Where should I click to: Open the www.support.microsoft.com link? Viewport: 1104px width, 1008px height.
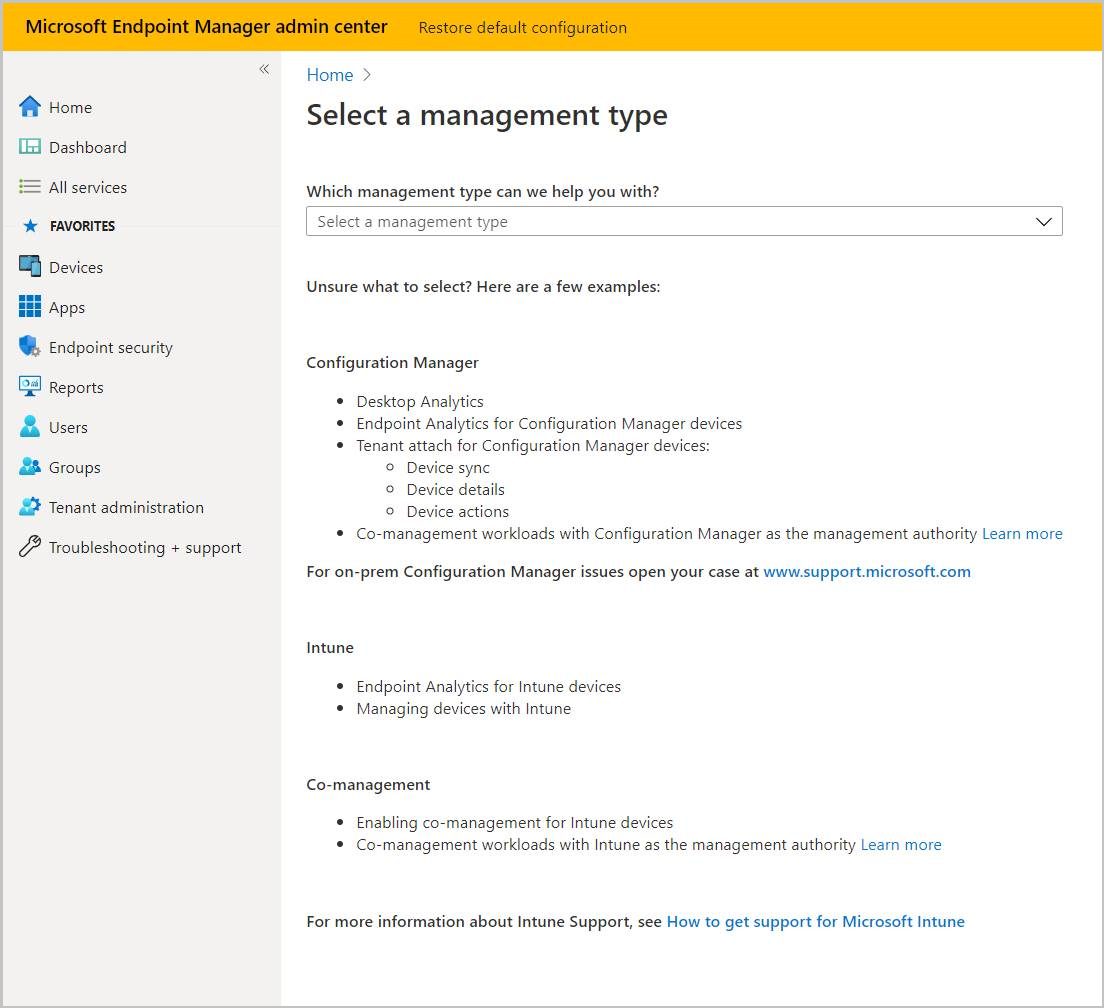tap(866, 572)
